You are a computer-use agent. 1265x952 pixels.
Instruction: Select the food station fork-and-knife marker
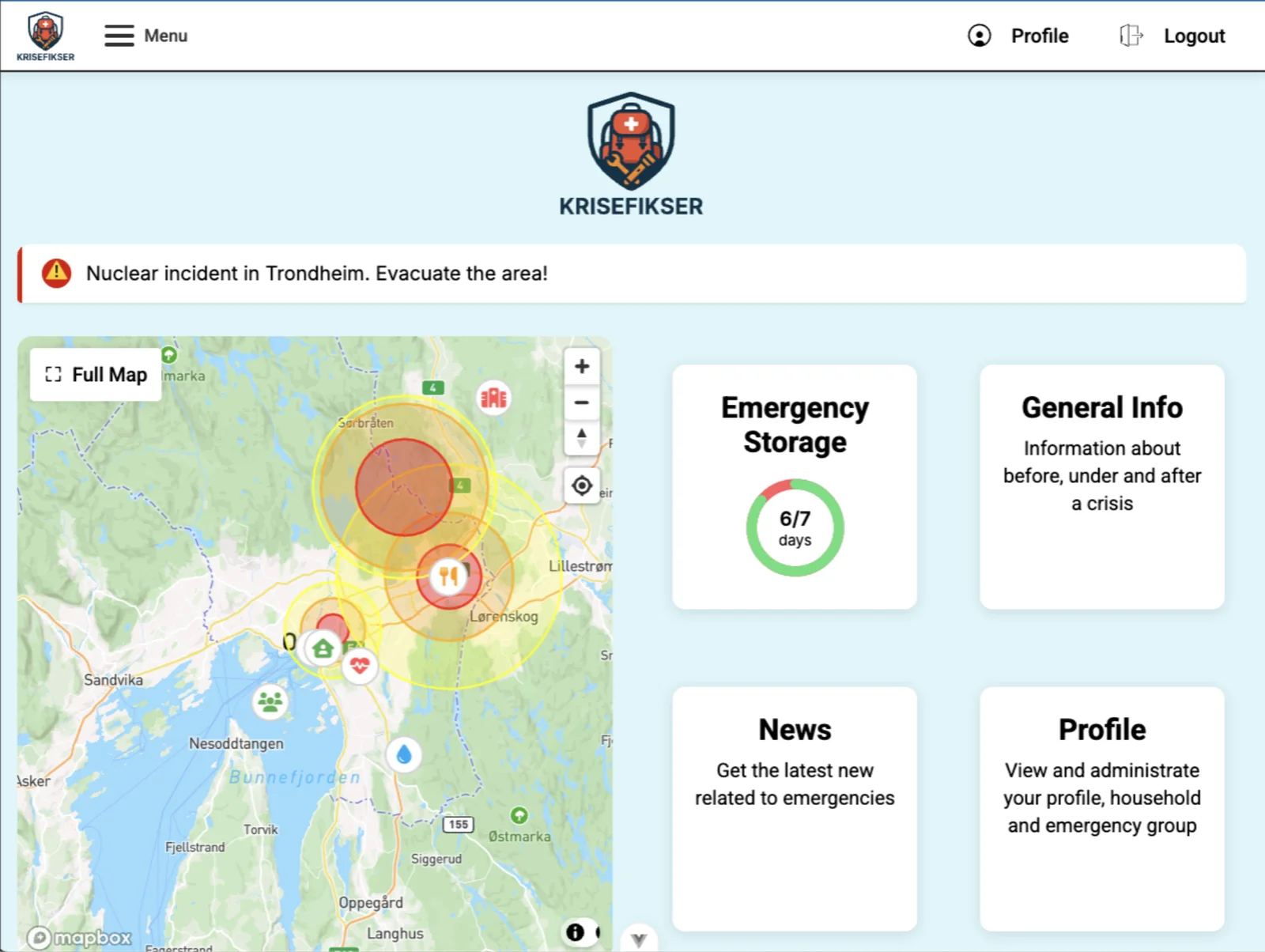pyautogui.click(x=448, y=576)
